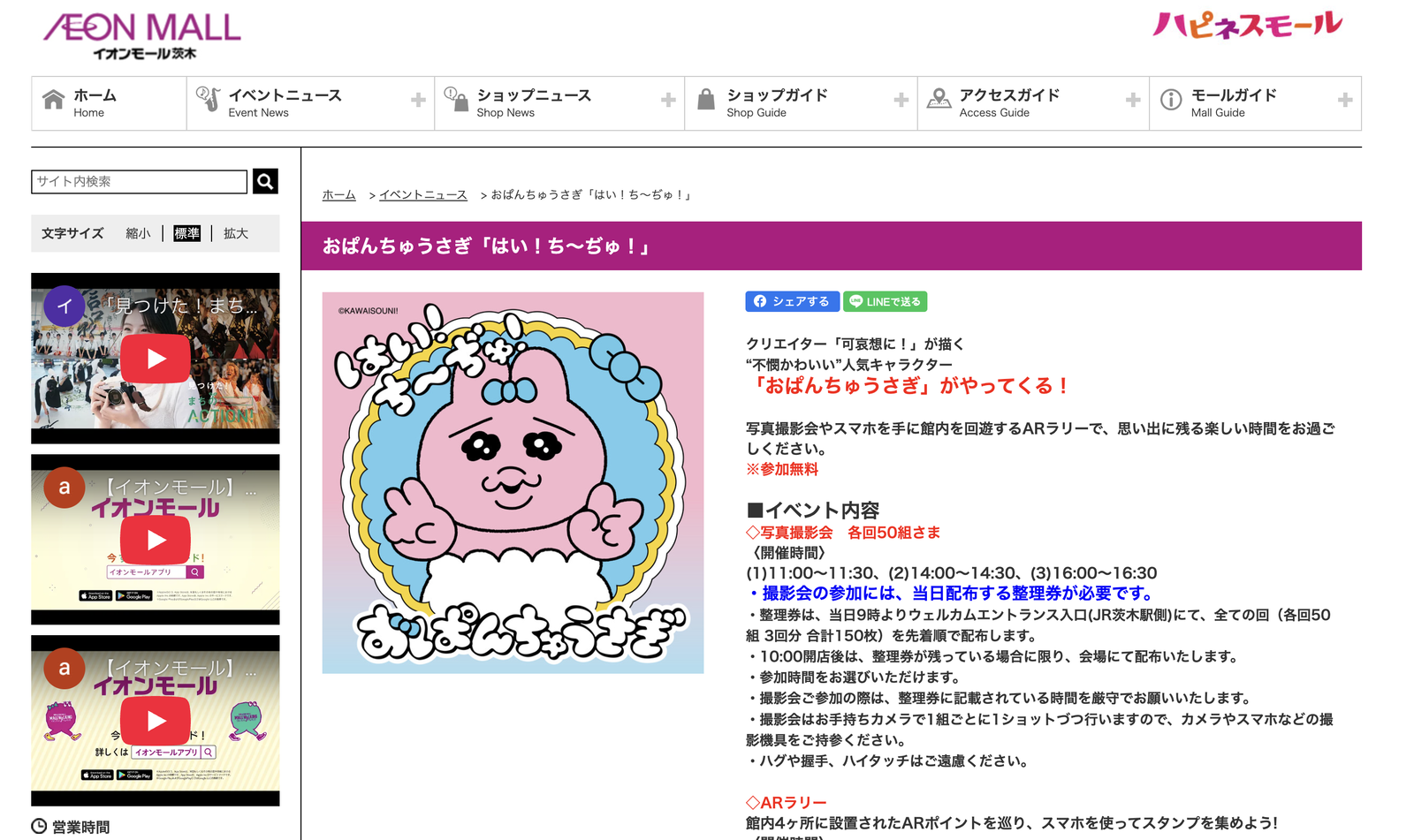Click the ◇ARラリー heading text

click(x=787, y=803)
